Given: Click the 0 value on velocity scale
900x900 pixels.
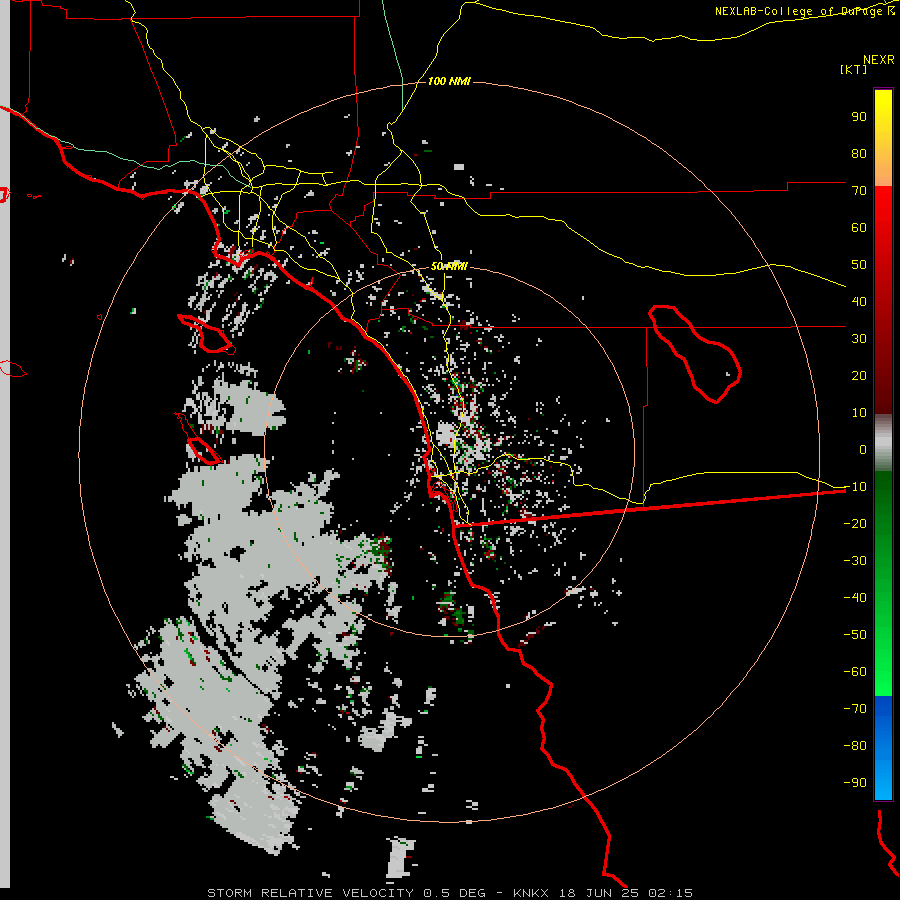Looking at the screenshot, I should tap(863, 450).
